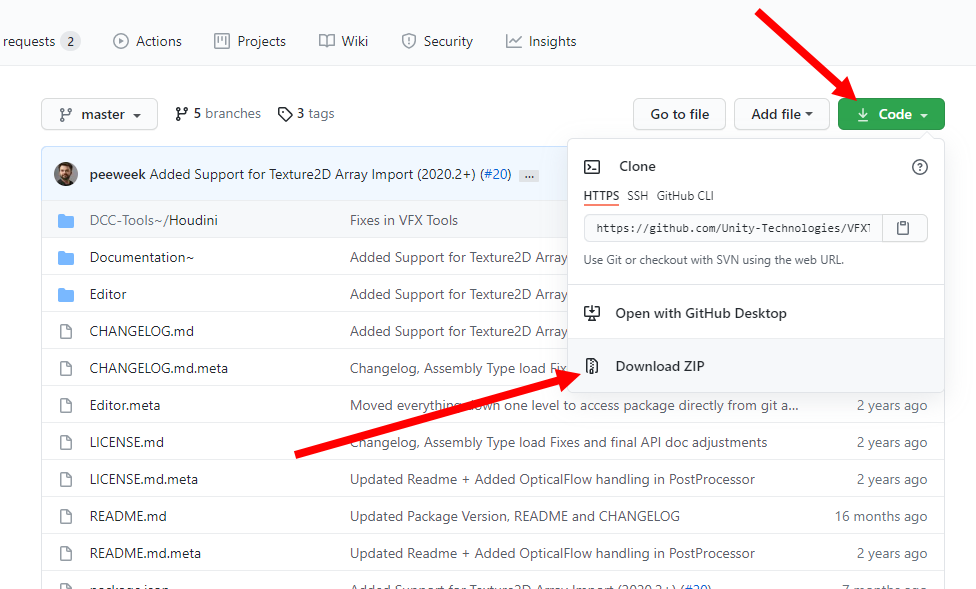Open peeweek author link
Viewport: 976px width, 589px height.
[117, 174]
